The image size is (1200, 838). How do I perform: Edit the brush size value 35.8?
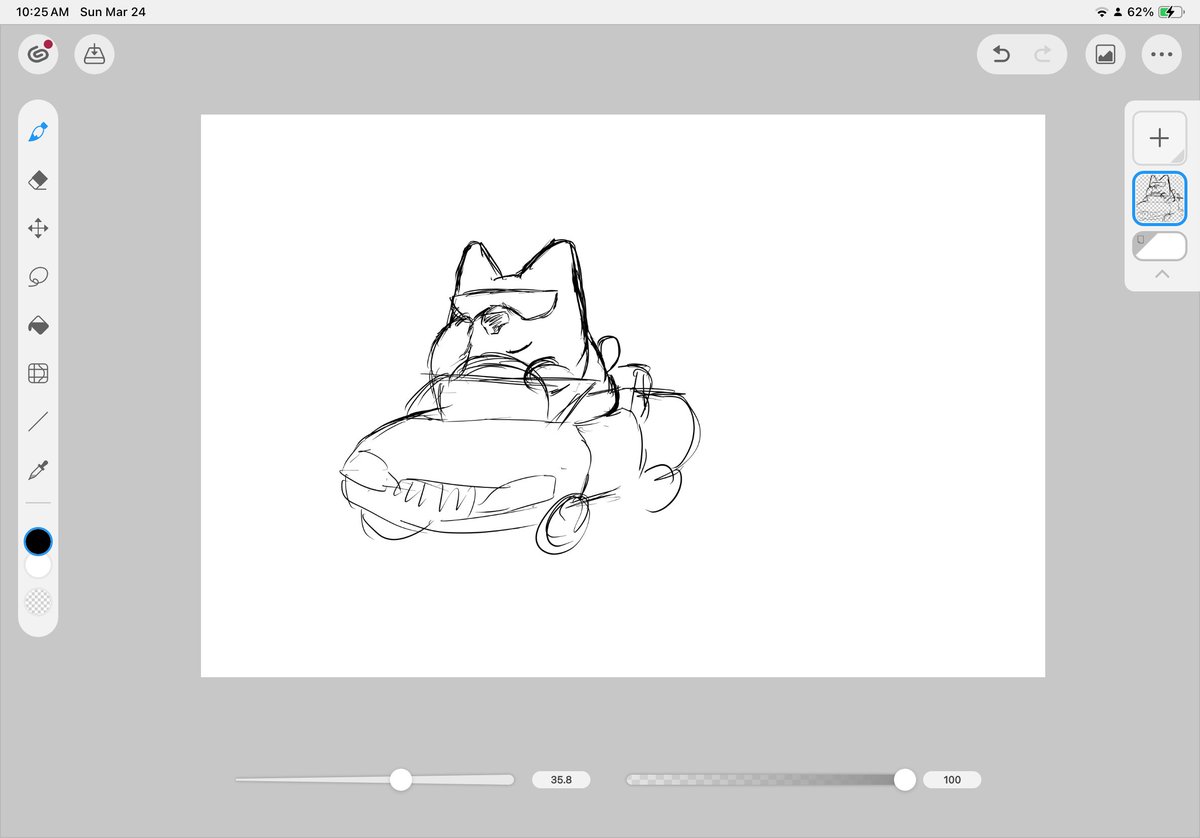pyautogui.click(x=561, y=780)
